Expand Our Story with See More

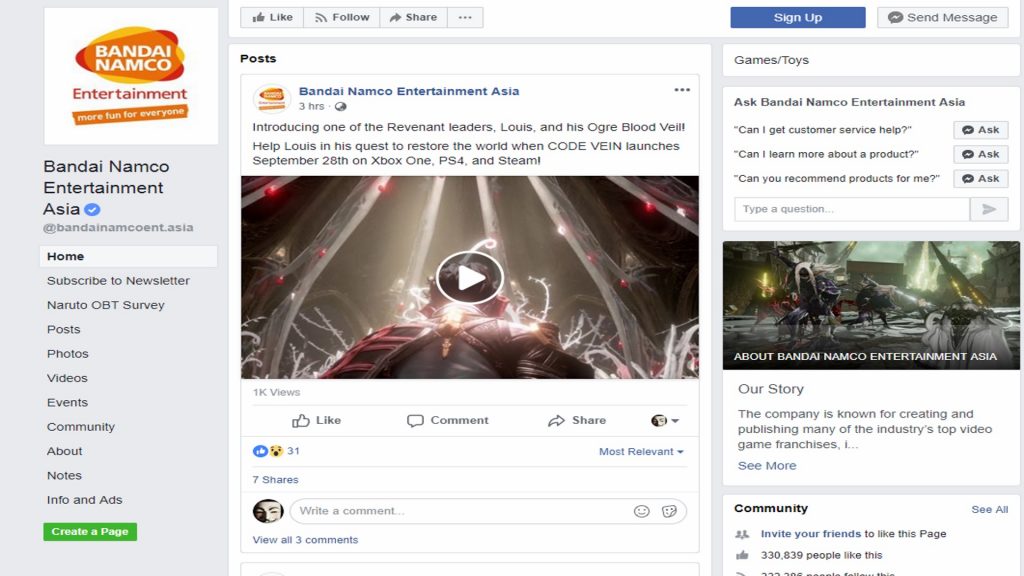[x=767, y=466]
